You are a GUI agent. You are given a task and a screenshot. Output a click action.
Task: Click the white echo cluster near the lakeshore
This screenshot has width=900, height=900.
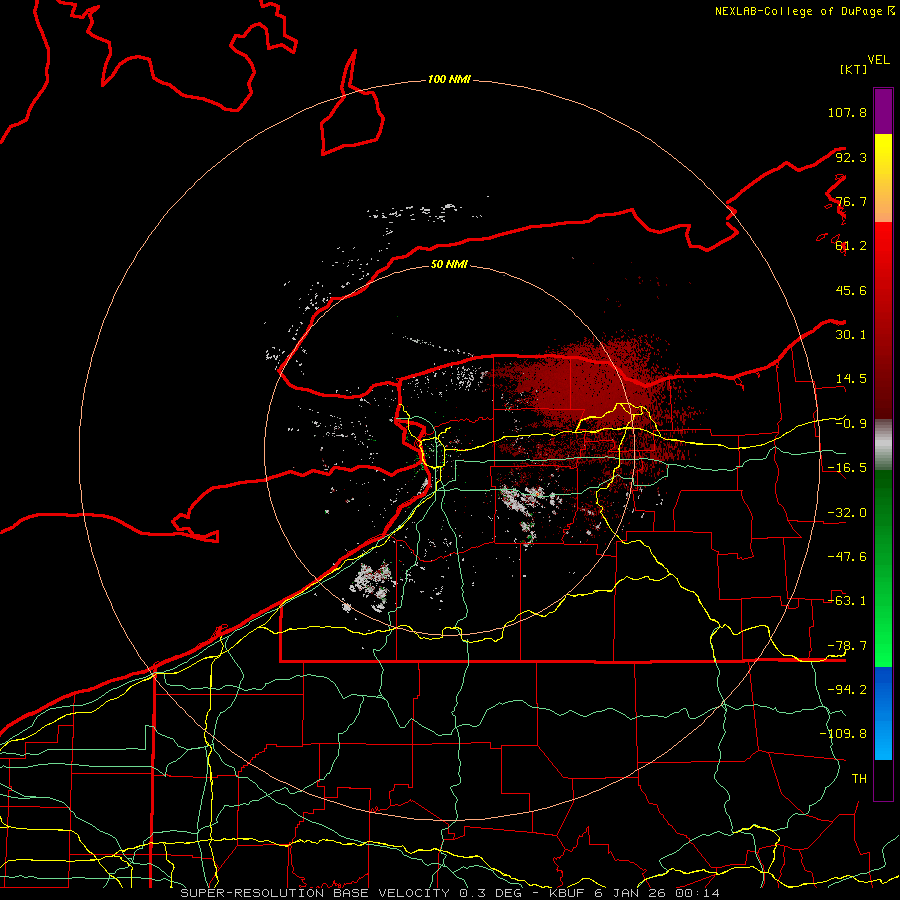[x=370, y=585]
